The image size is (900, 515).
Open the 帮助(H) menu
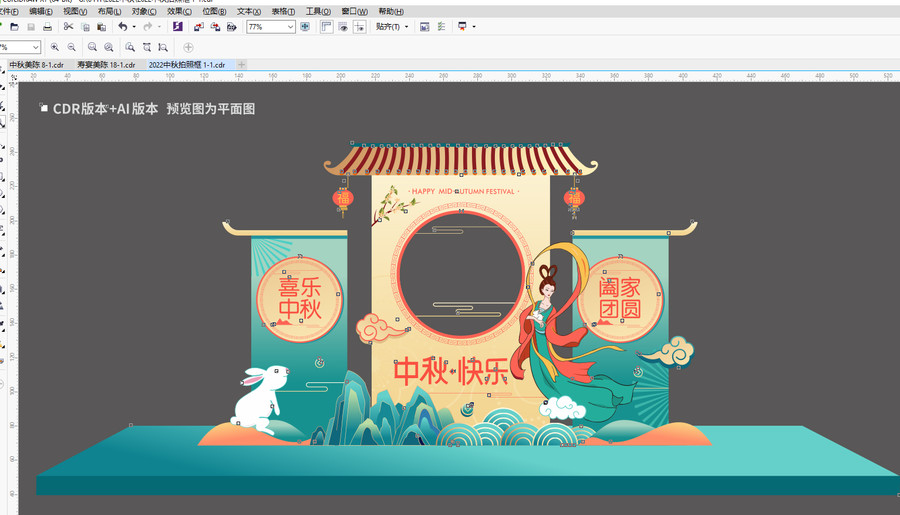click(x=391, y=11)
